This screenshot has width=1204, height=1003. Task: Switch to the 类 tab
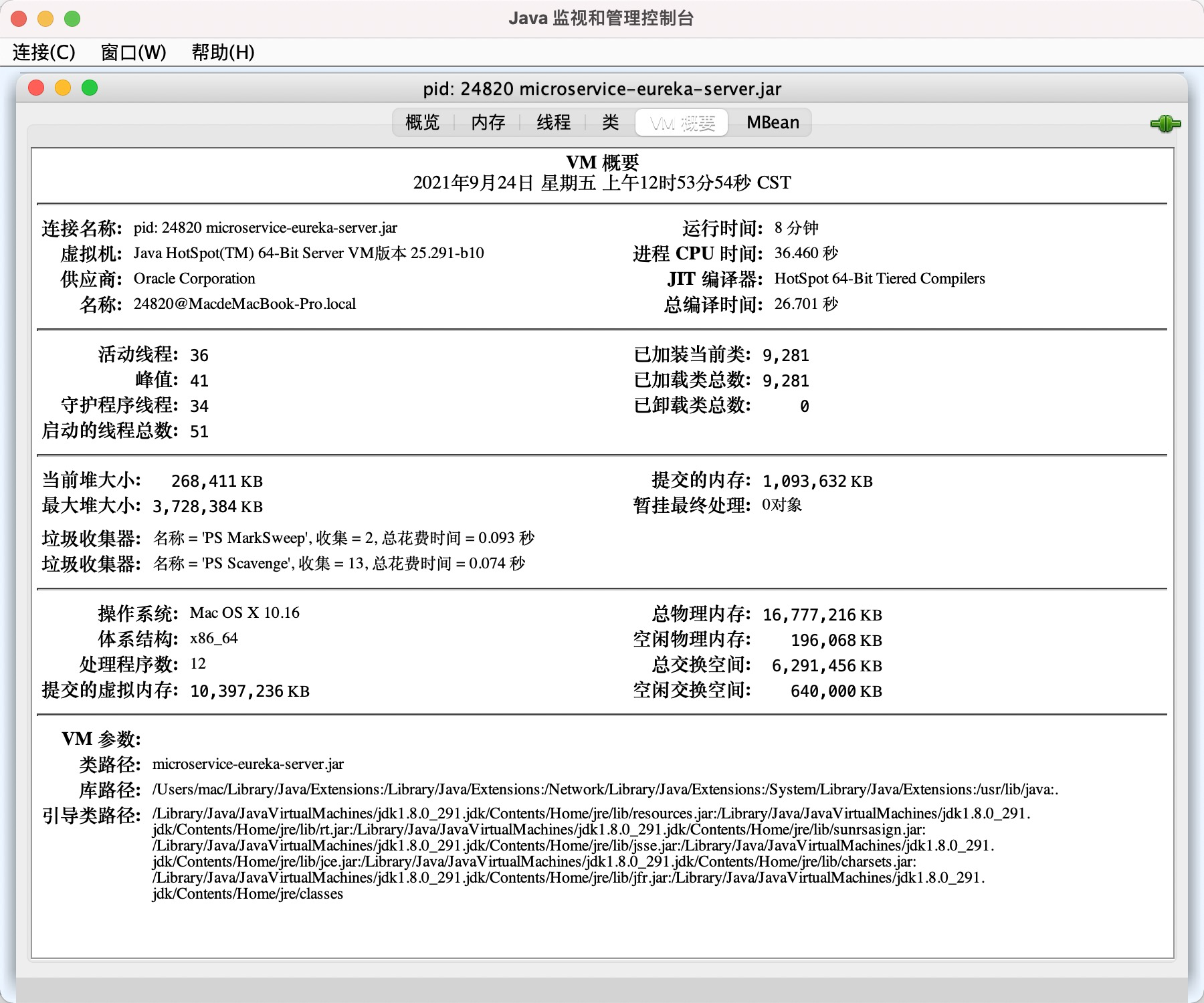click(x=610, y=122)
